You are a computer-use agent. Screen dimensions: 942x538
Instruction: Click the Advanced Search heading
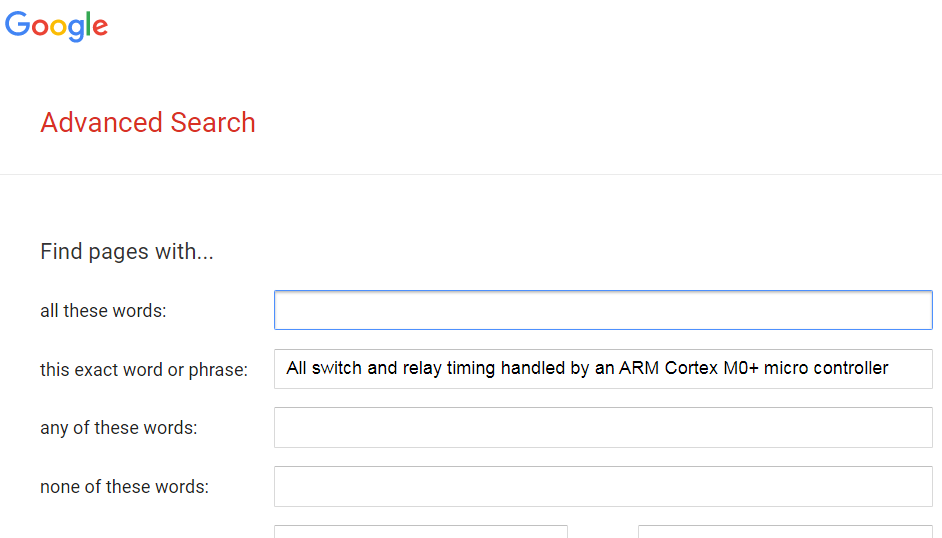(148, 122)
